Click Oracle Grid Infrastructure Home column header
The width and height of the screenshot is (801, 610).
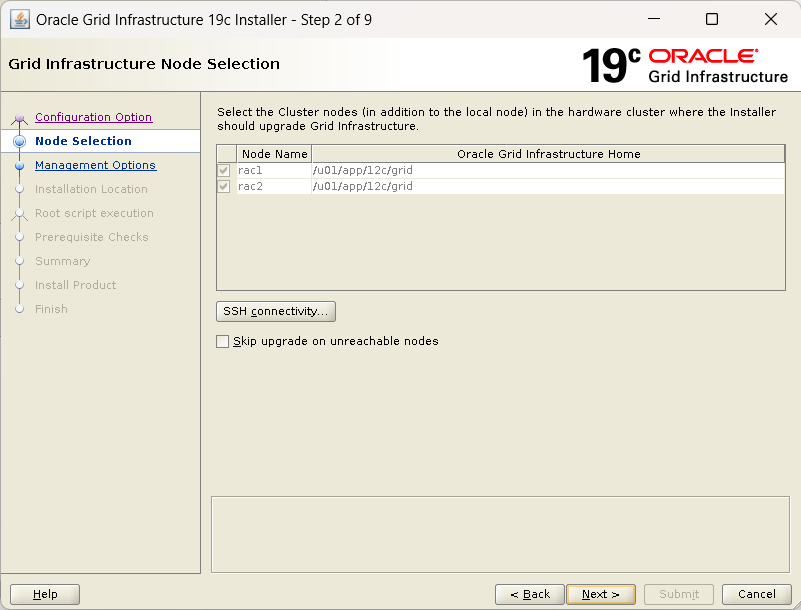548,154
